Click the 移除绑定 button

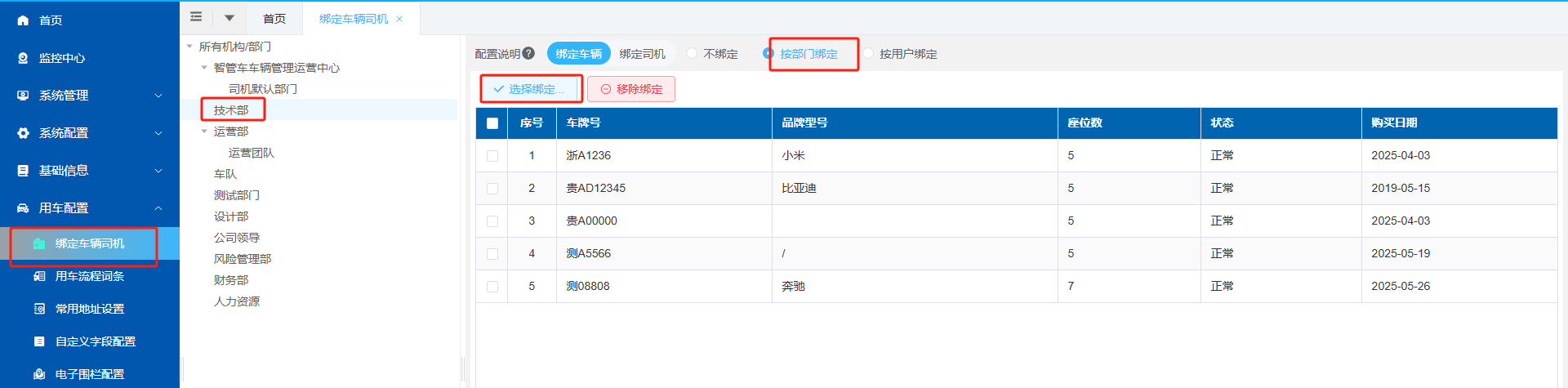tap(631, 89)
